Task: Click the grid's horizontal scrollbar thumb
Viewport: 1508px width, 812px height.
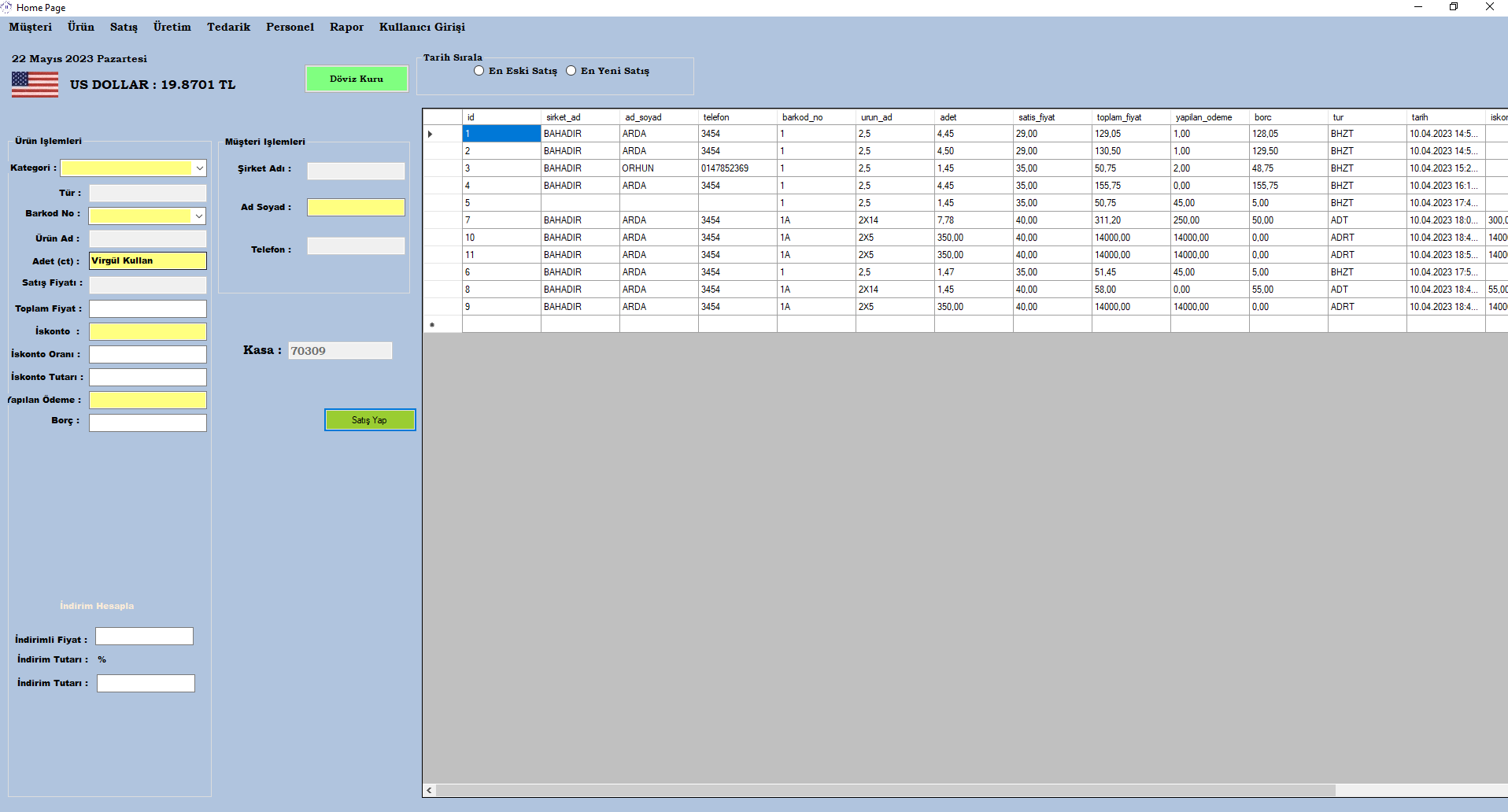Action: click(885, 790)
